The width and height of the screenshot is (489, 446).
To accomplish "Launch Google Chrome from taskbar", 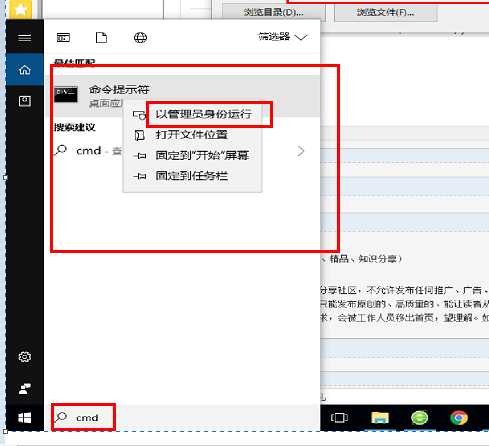I will [x=459, y=418].
